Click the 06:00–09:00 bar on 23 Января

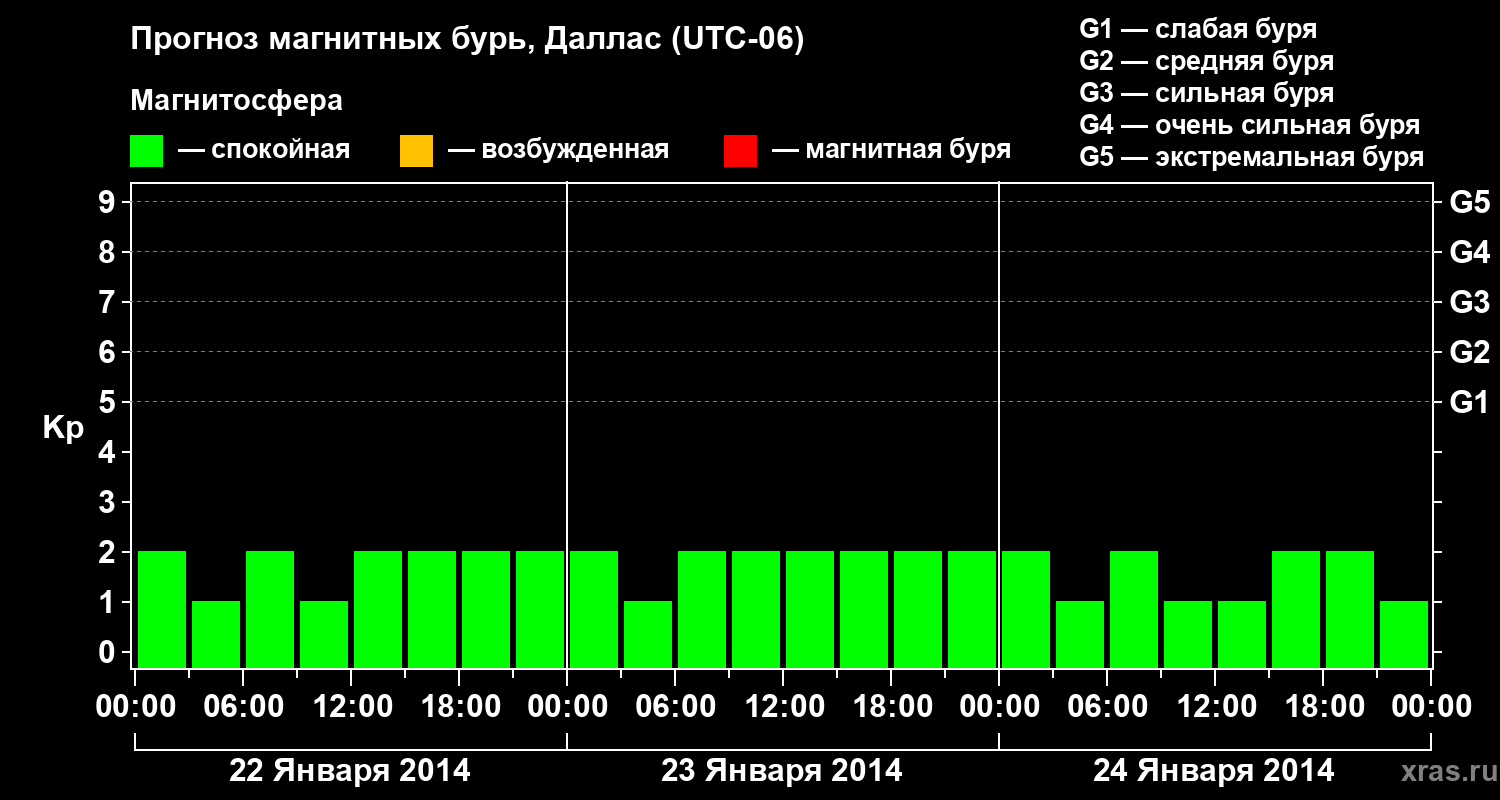tap(702, 609)
